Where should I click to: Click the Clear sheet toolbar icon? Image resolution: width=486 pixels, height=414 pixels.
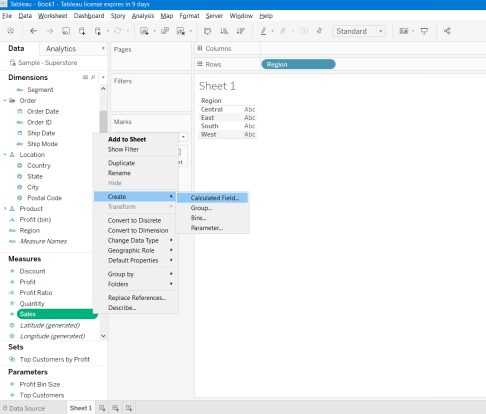click(x=181, y=31)
